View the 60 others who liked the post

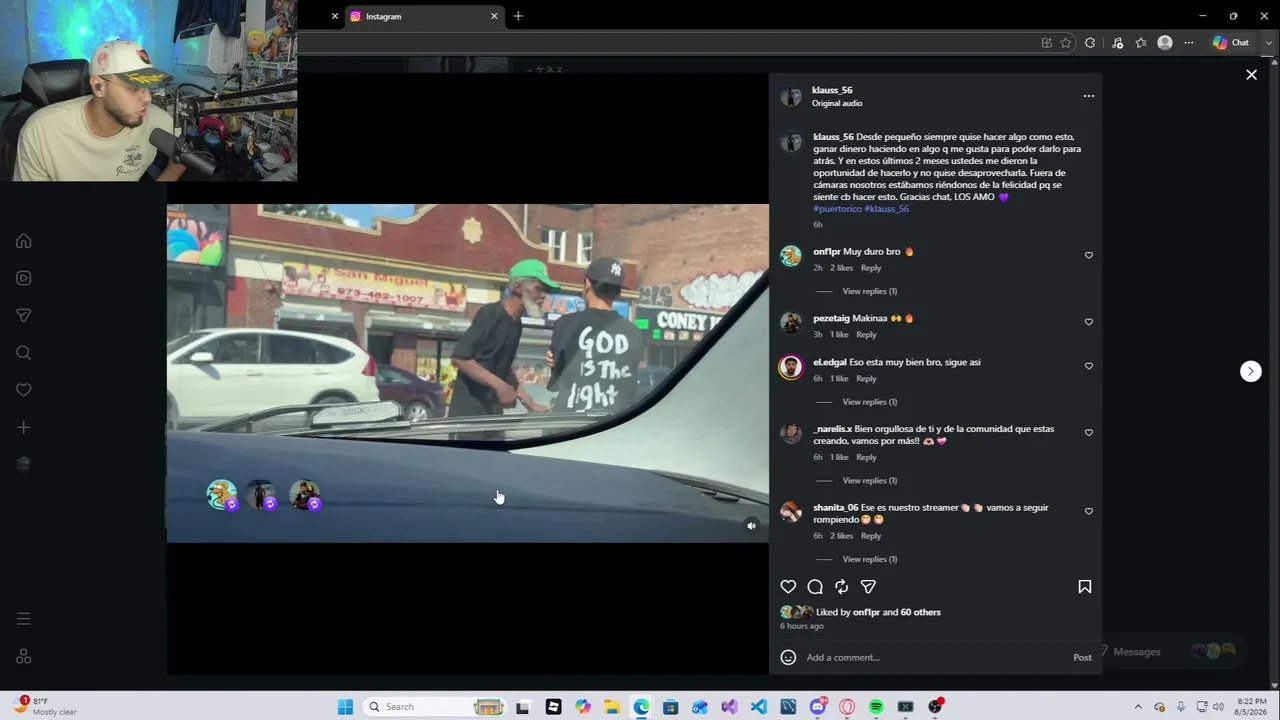920,612
